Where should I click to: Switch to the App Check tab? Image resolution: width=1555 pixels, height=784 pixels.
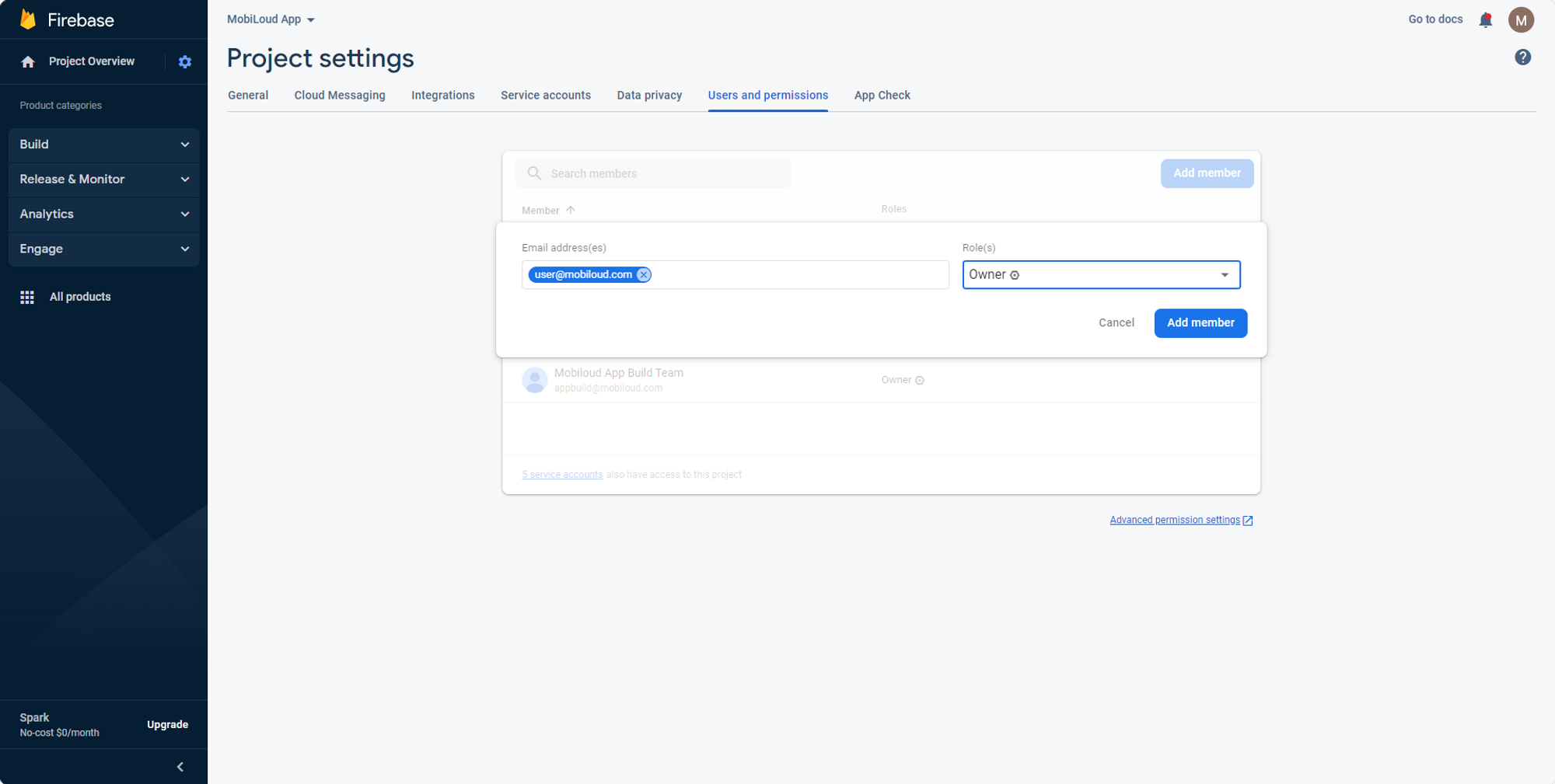882,96
